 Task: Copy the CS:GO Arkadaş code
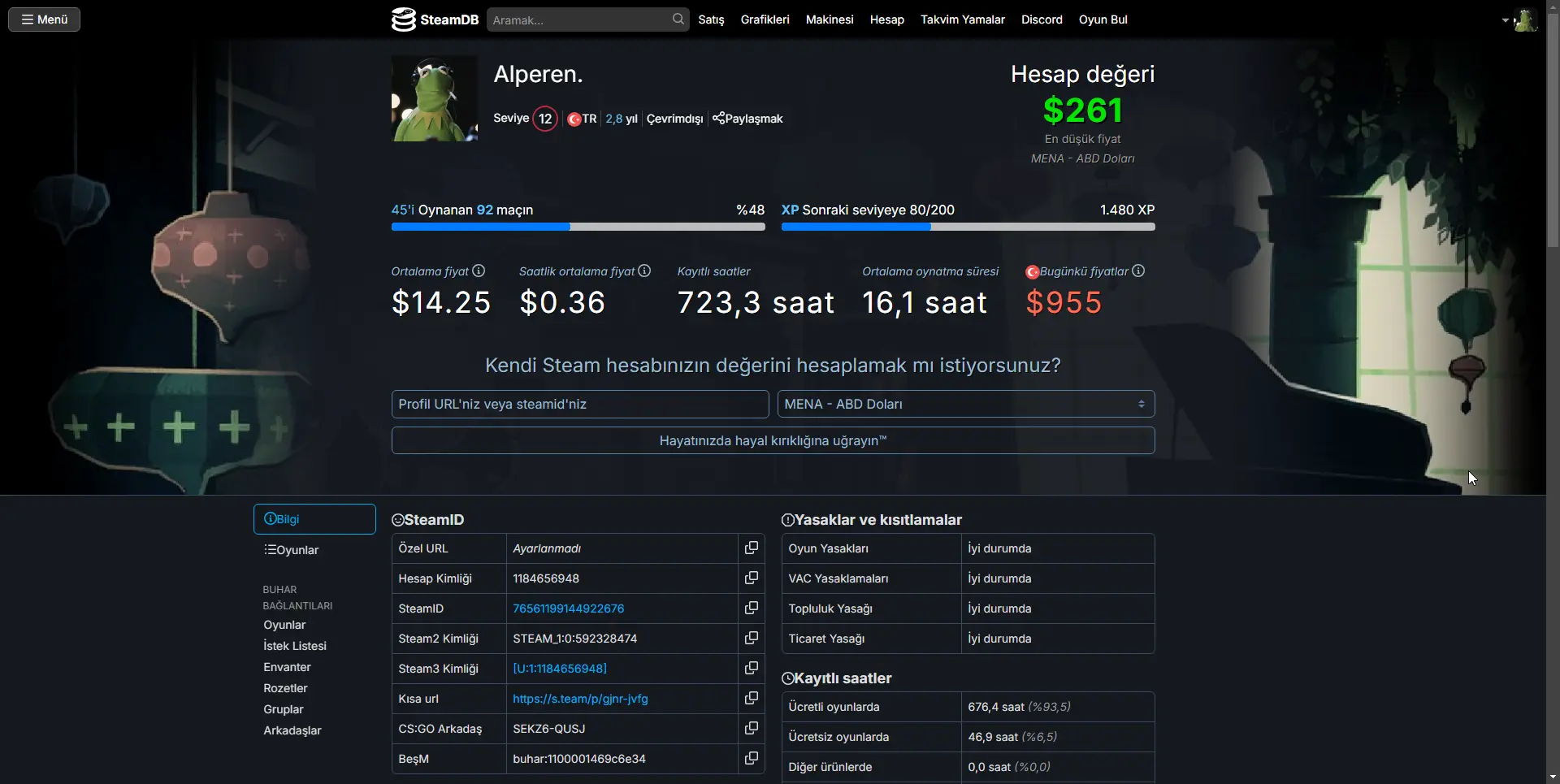pyautogui.click(x=751, y=729)
